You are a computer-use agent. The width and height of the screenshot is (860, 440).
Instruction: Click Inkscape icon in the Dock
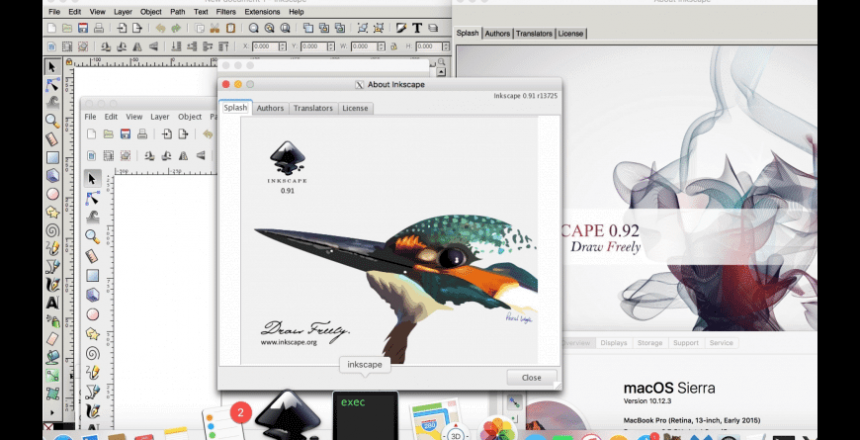point(287,417)
